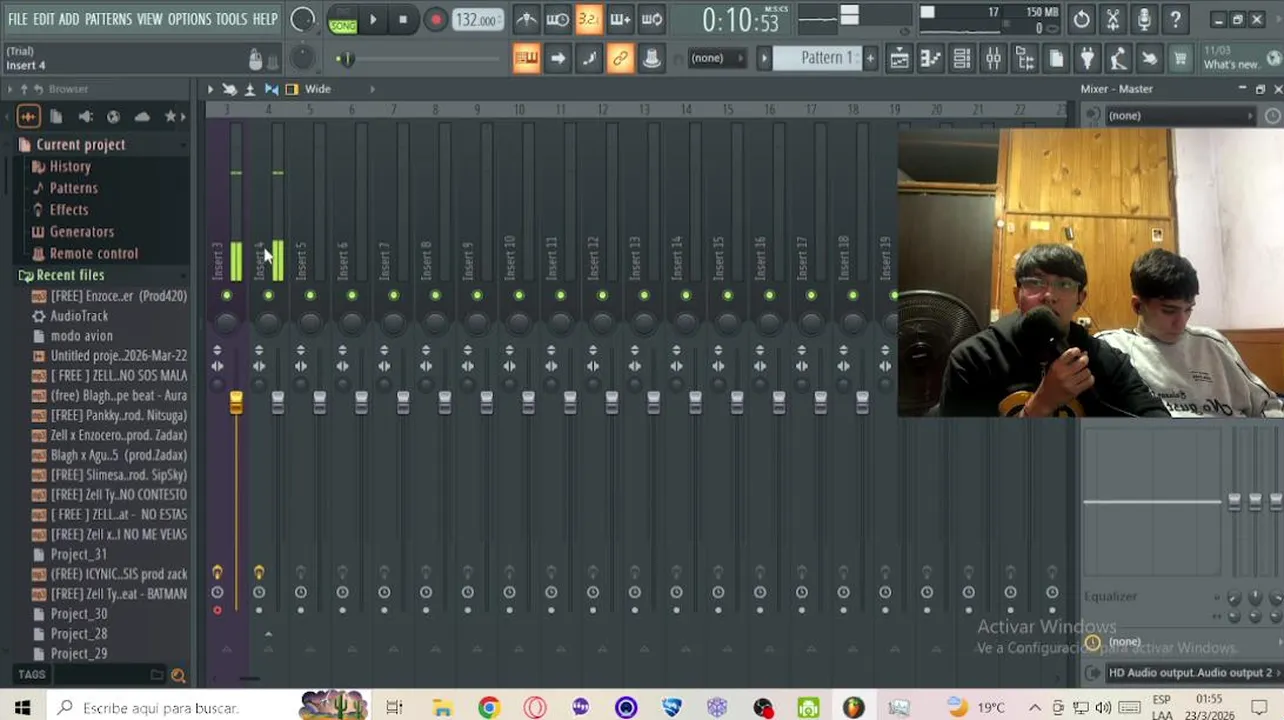Switch between Pattern and Song mode
The height and width of the screenshot is (720, 1284).
[343, 19]
